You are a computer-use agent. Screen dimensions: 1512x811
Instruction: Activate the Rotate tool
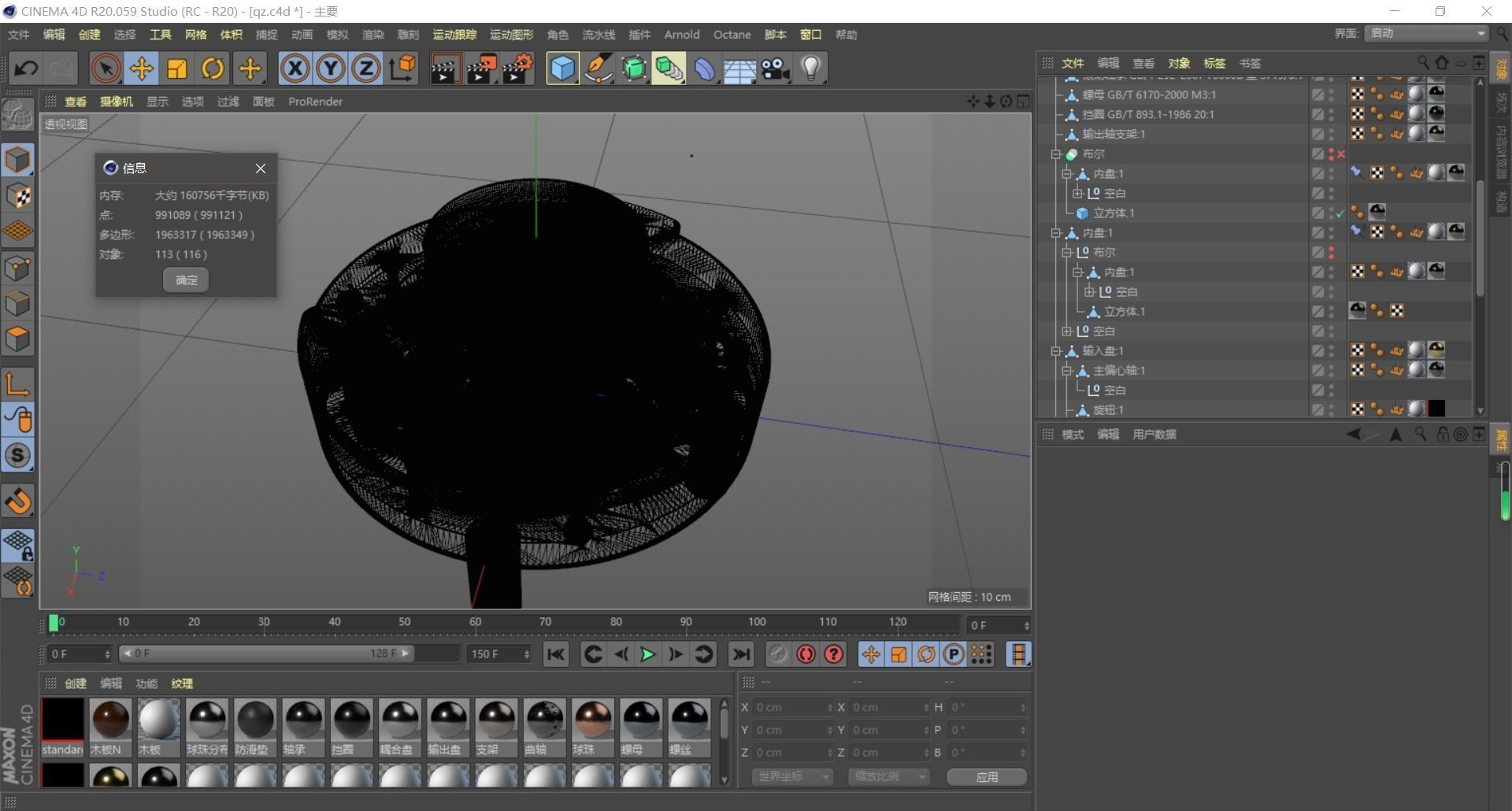pyautogui.click(x=213, y=69)
